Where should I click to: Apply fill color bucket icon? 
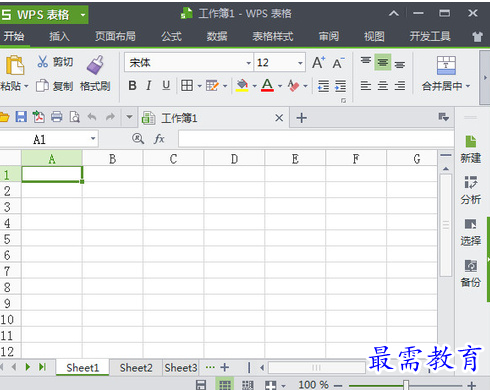(242, 85)
